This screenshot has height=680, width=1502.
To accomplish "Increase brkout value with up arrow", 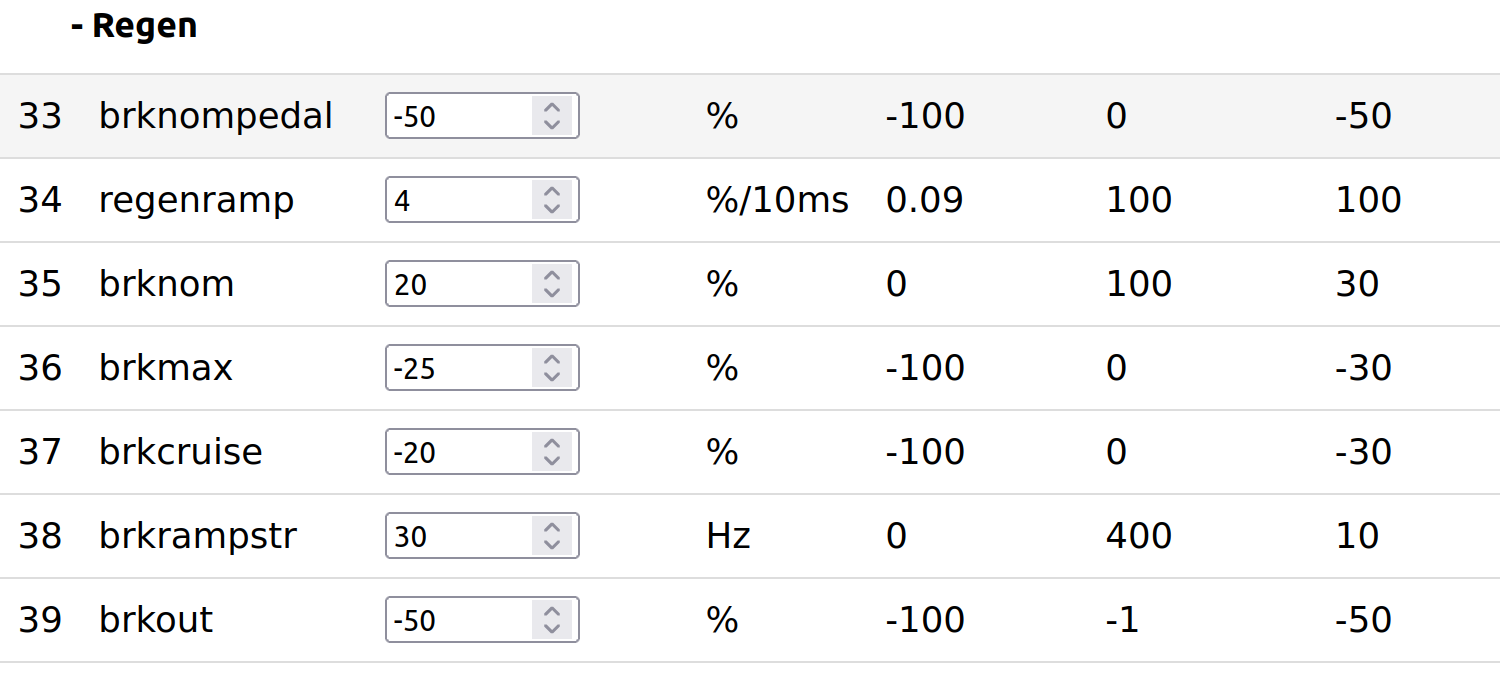I will point(551,611).
